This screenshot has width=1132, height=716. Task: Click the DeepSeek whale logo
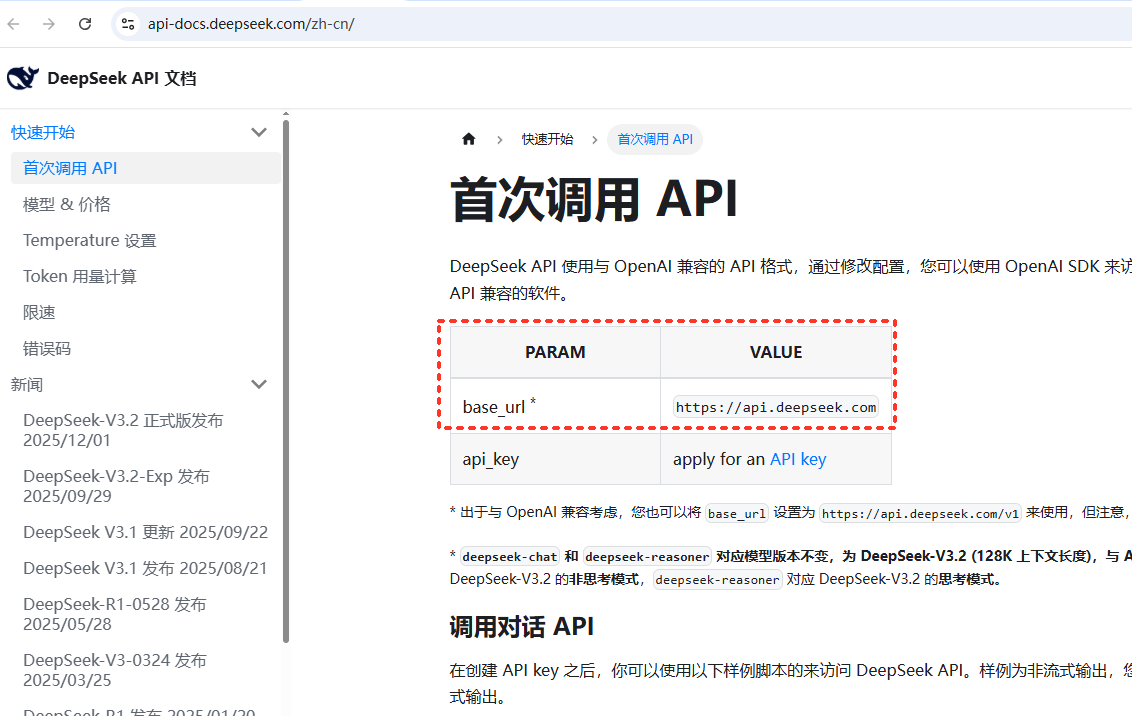(x=23, y=78)
